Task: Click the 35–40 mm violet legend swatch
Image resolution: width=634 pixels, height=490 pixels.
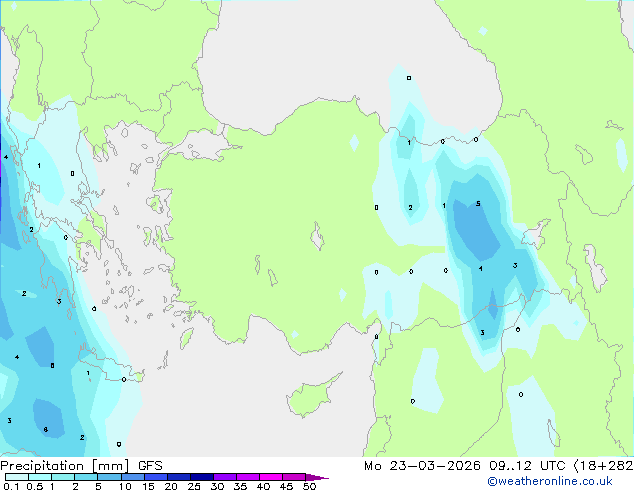Action: coord(247,477)
